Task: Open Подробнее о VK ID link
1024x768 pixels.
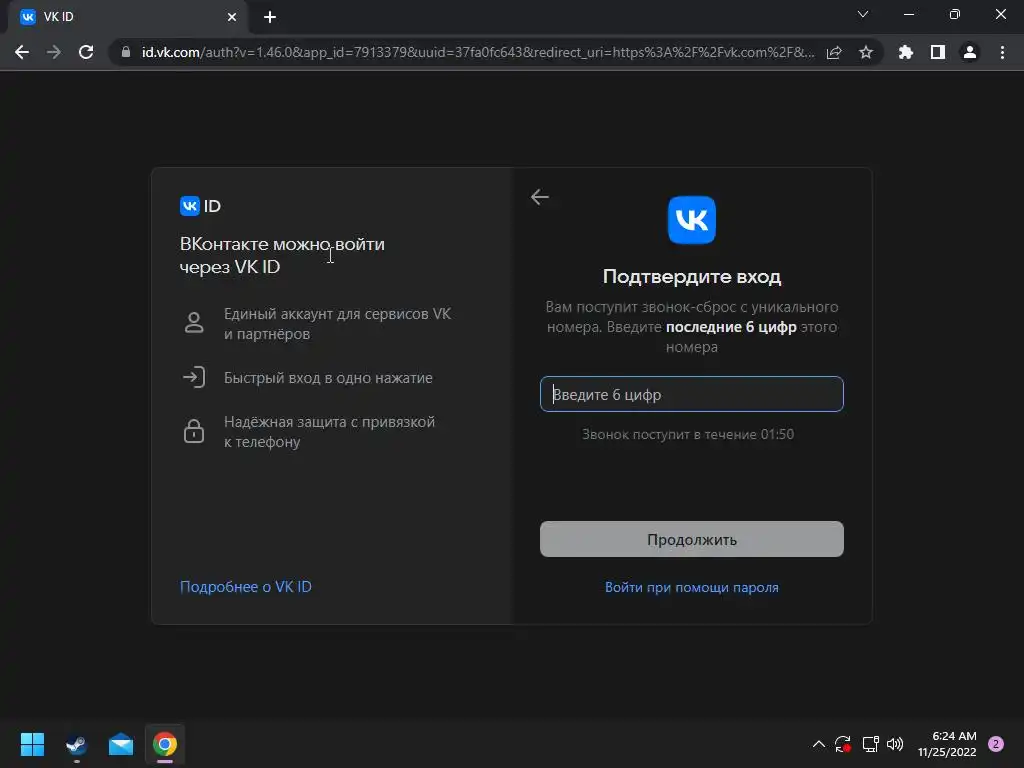Action: (246, 586)
